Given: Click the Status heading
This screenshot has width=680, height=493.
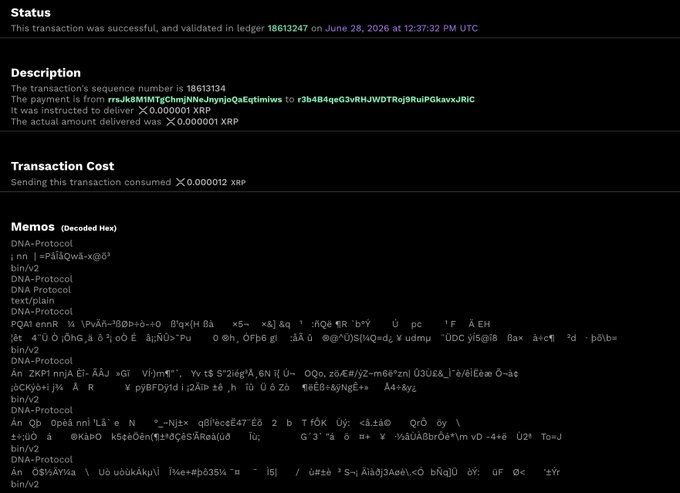Looking at the screenshot, I should pyautogui.click(x=31, y=13).
